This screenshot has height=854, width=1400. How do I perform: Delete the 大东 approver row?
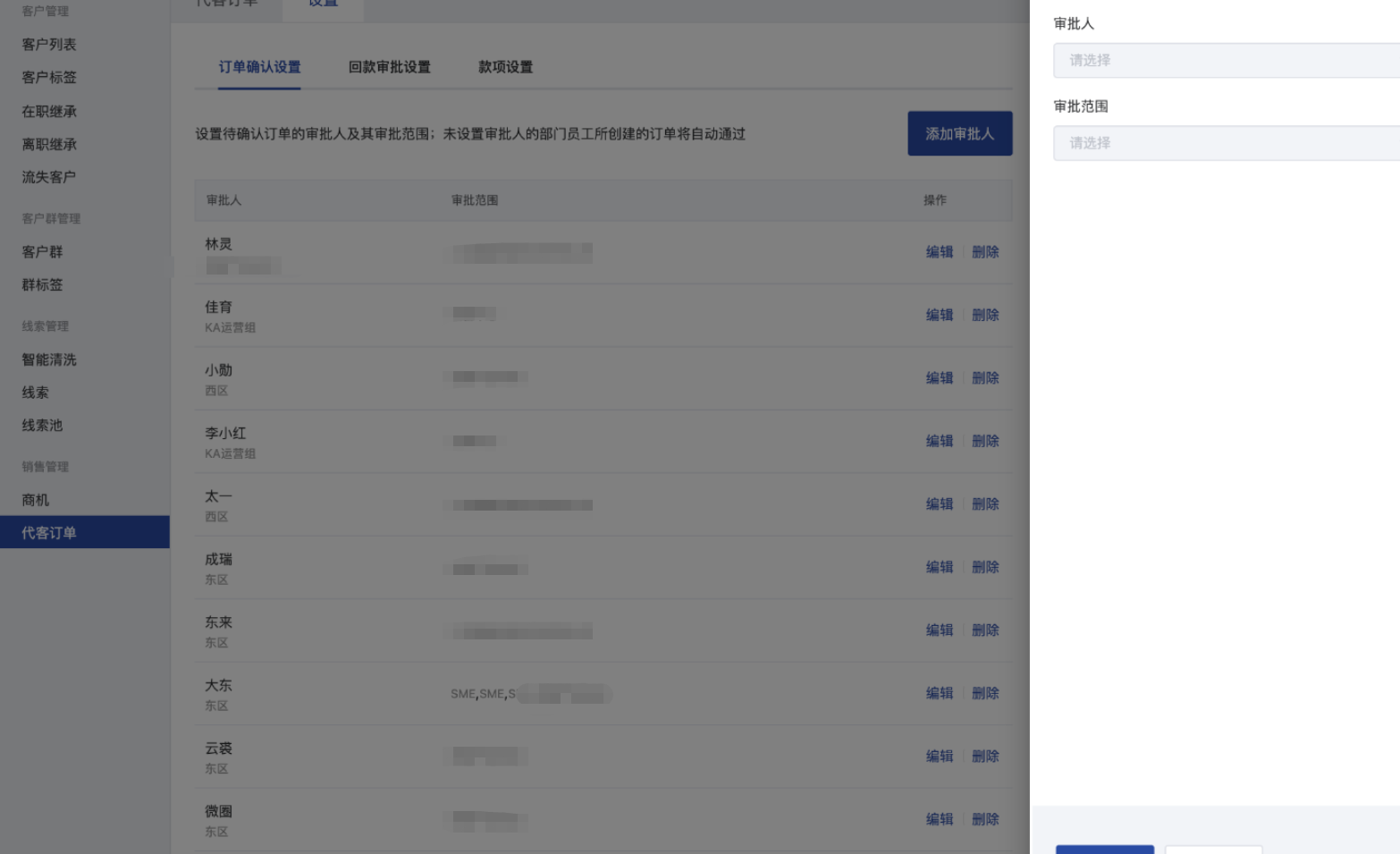(985, 693)
